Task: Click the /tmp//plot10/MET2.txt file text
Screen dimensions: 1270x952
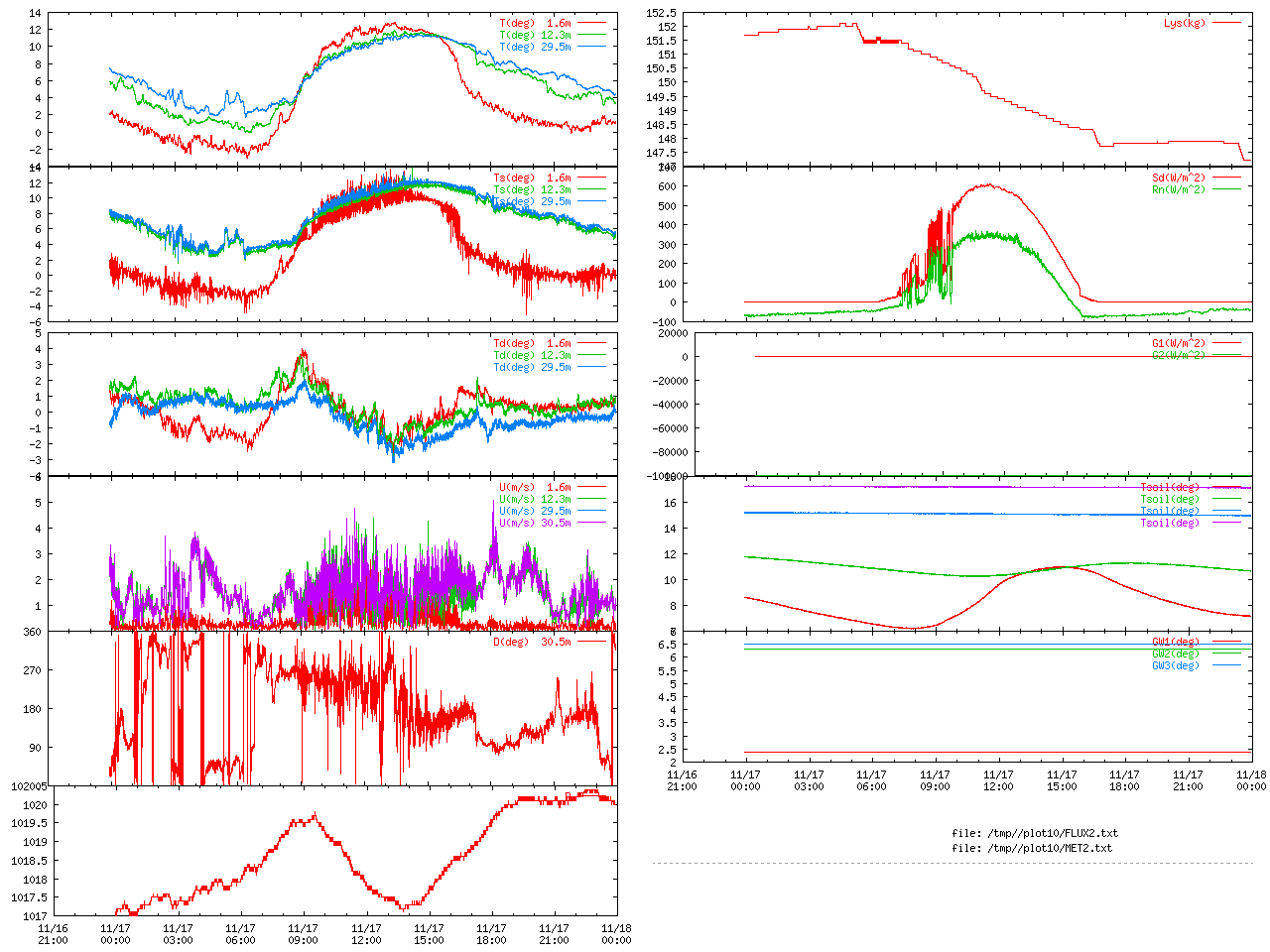Action: (1032, 848)
